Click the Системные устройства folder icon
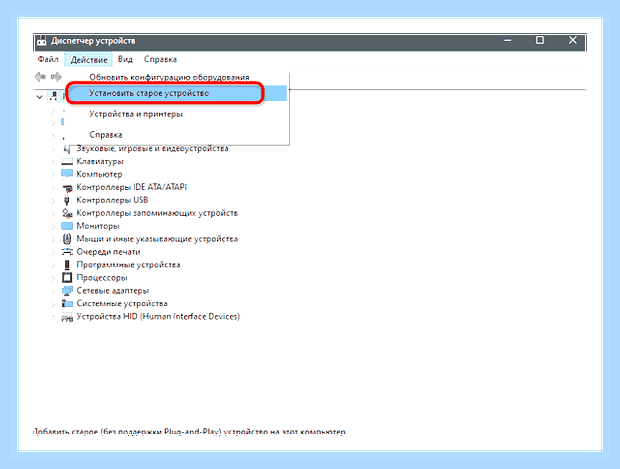 67,303
